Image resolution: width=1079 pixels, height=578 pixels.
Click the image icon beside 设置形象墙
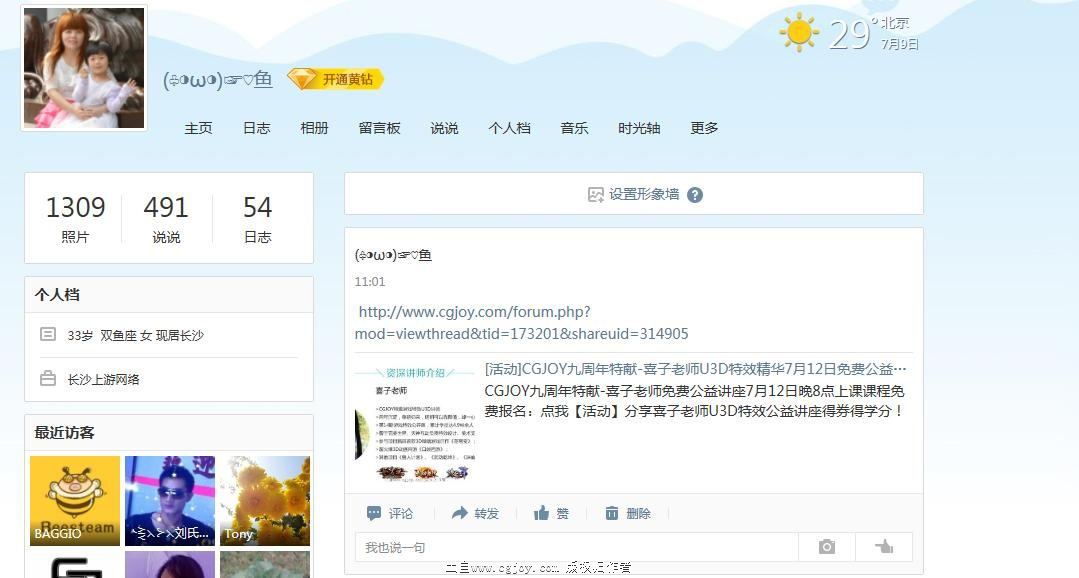tap(595, 195)
